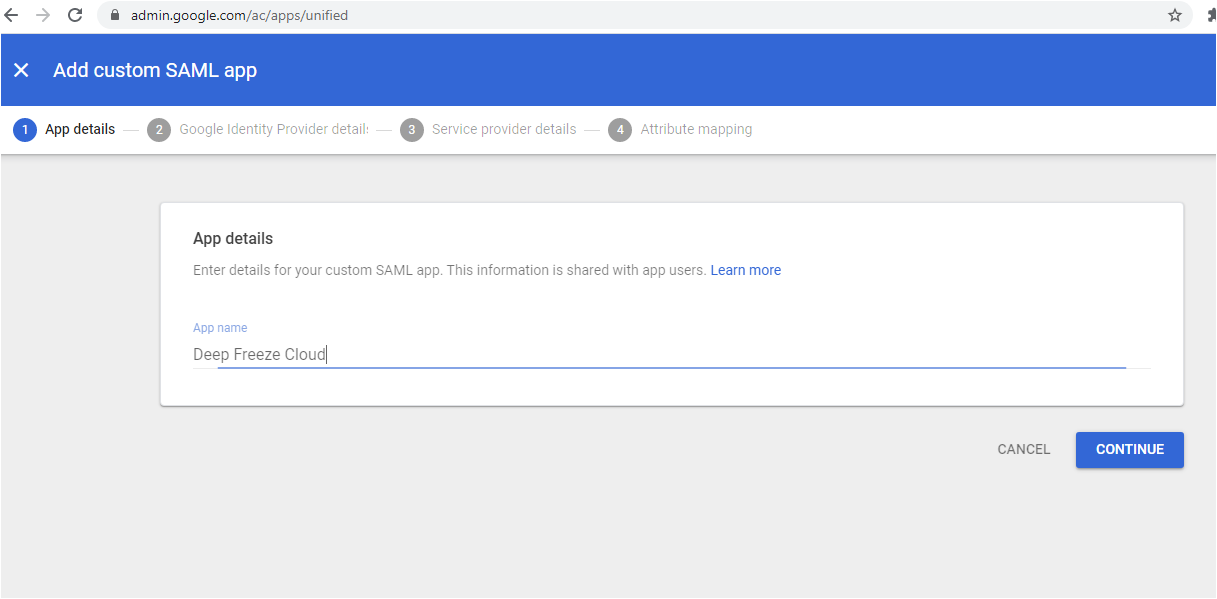Close the Add custom SAML app dialog
This screenshot has height=599, width=1217.
tap(21, 70)
